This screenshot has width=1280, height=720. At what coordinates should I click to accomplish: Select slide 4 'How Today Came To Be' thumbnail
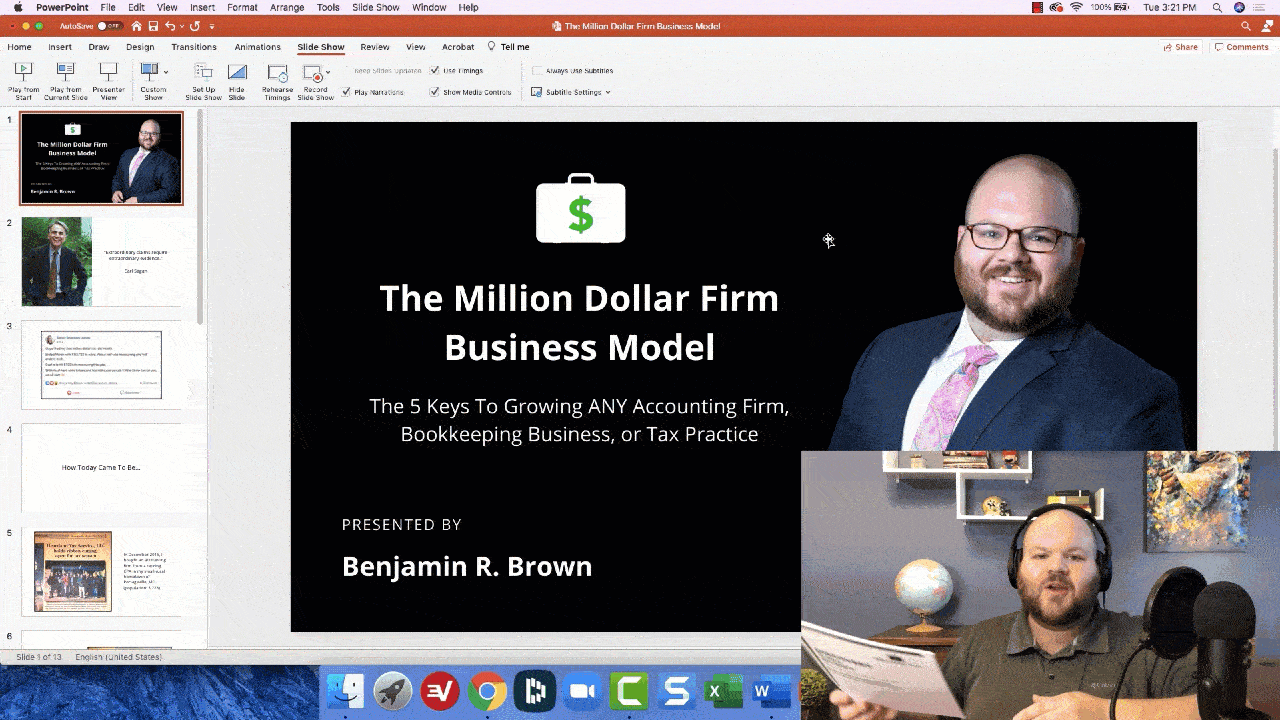pyautogui.click(x=102, y=467)
